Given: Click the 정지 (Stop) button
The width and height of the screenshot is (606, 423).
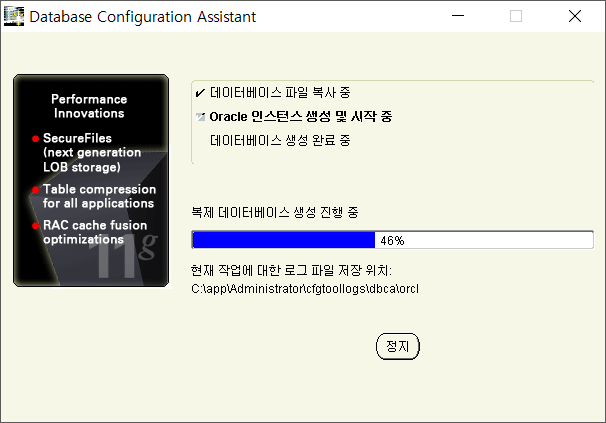Looking at the screenshot, I should coord(398,346).
